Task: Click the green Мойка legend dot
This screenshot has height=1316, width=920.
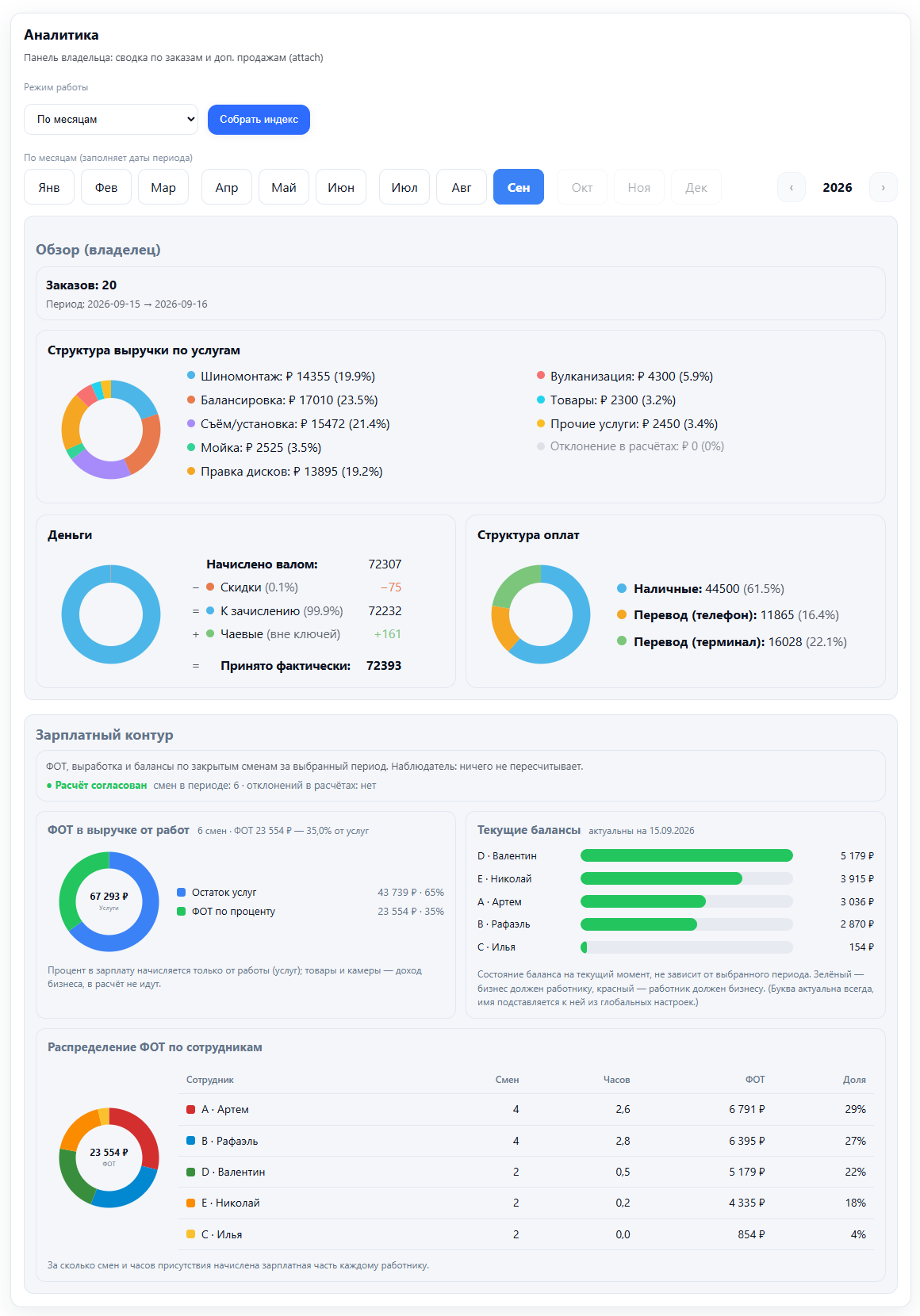Action: [x=191, y=447]
